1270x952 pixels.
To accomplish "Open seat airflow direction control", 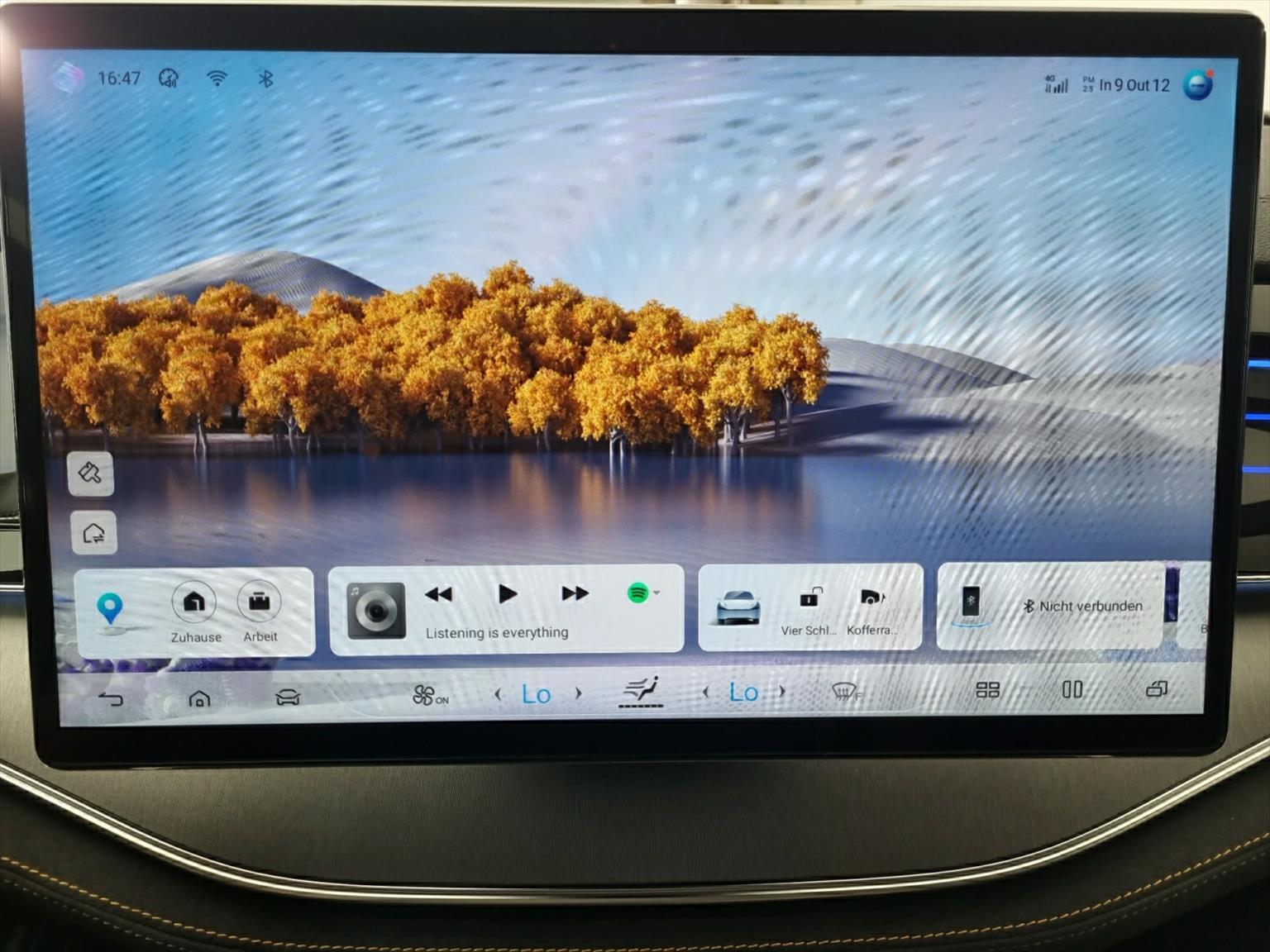I will [641, 692].
